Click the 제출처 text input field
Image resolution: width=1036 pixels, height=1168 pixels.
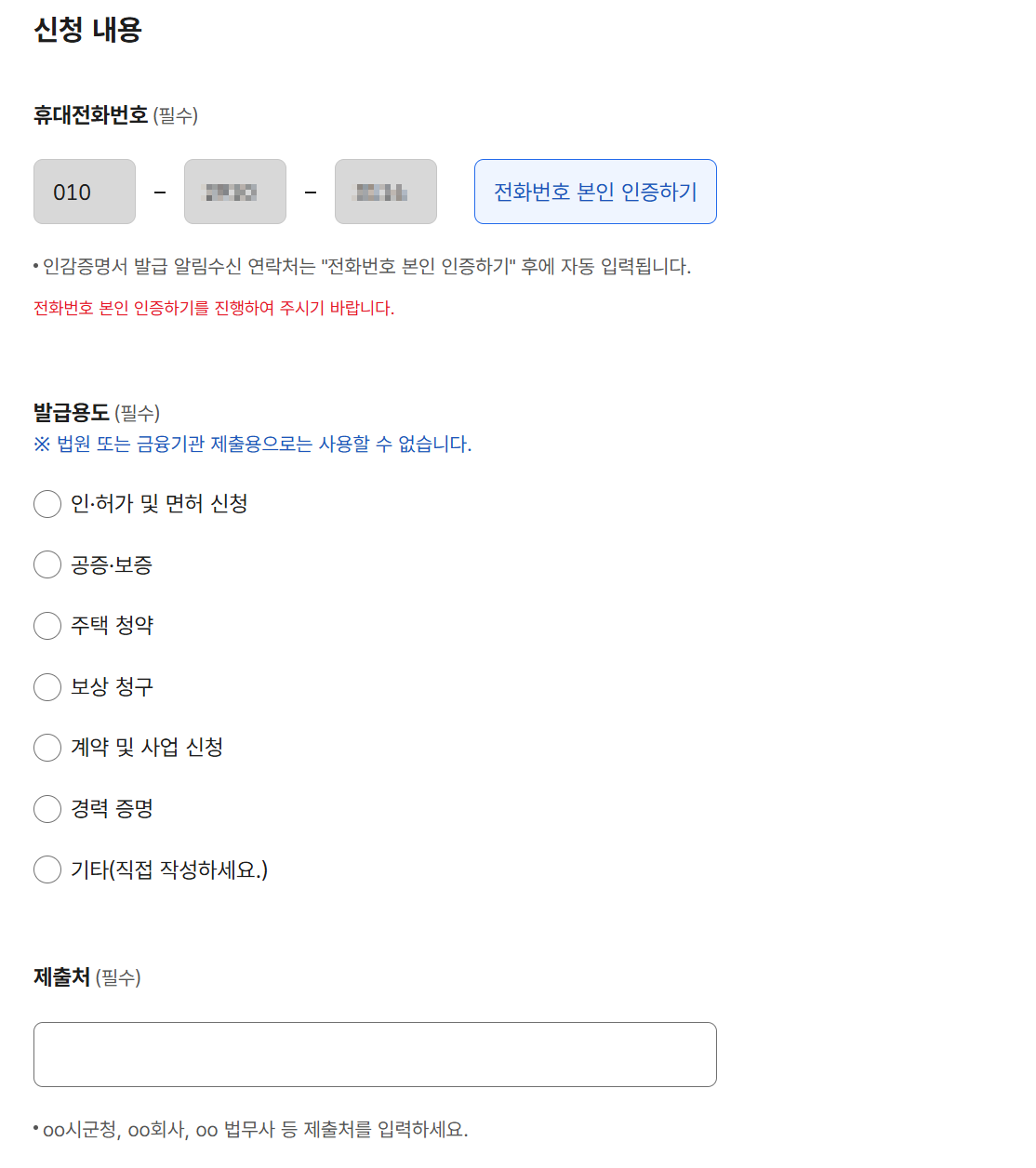click(x=375, y=1054)
